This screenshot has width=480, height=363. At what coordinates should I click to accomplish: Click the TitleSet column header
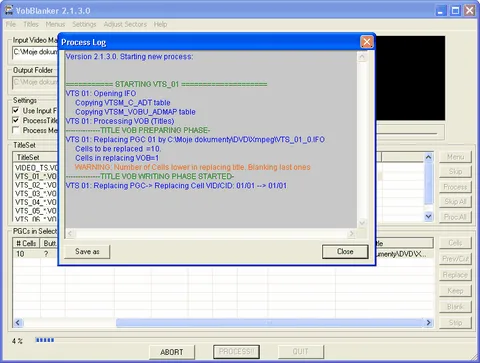36,157
